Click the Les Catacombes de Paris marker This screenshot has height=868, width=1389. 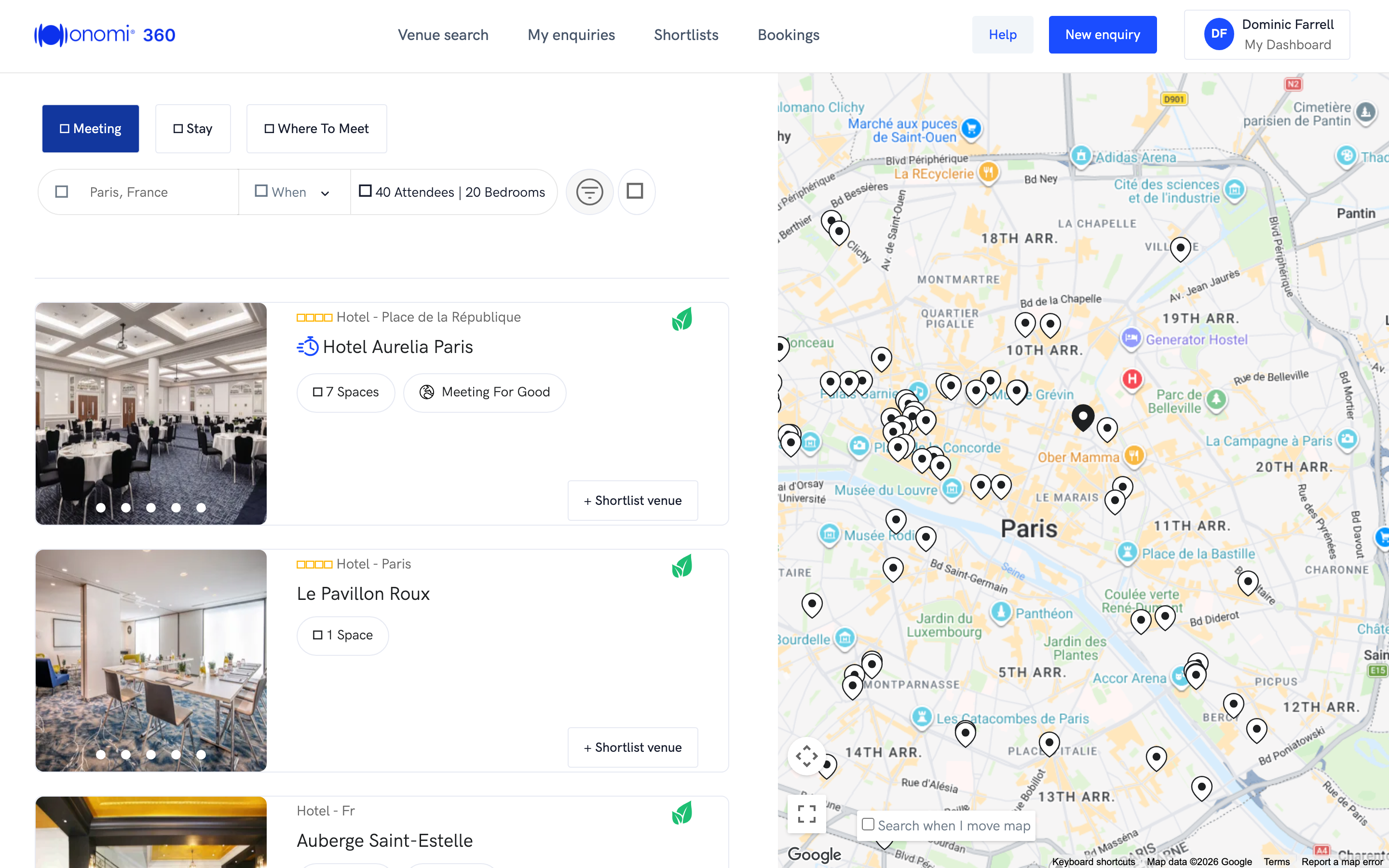coord(922,717)
